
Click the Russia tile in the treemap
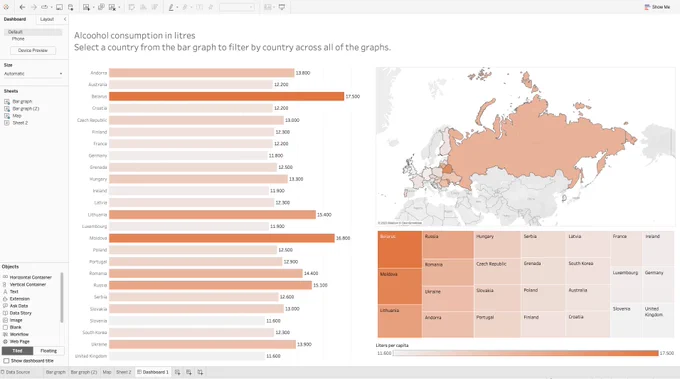point(448,245)
